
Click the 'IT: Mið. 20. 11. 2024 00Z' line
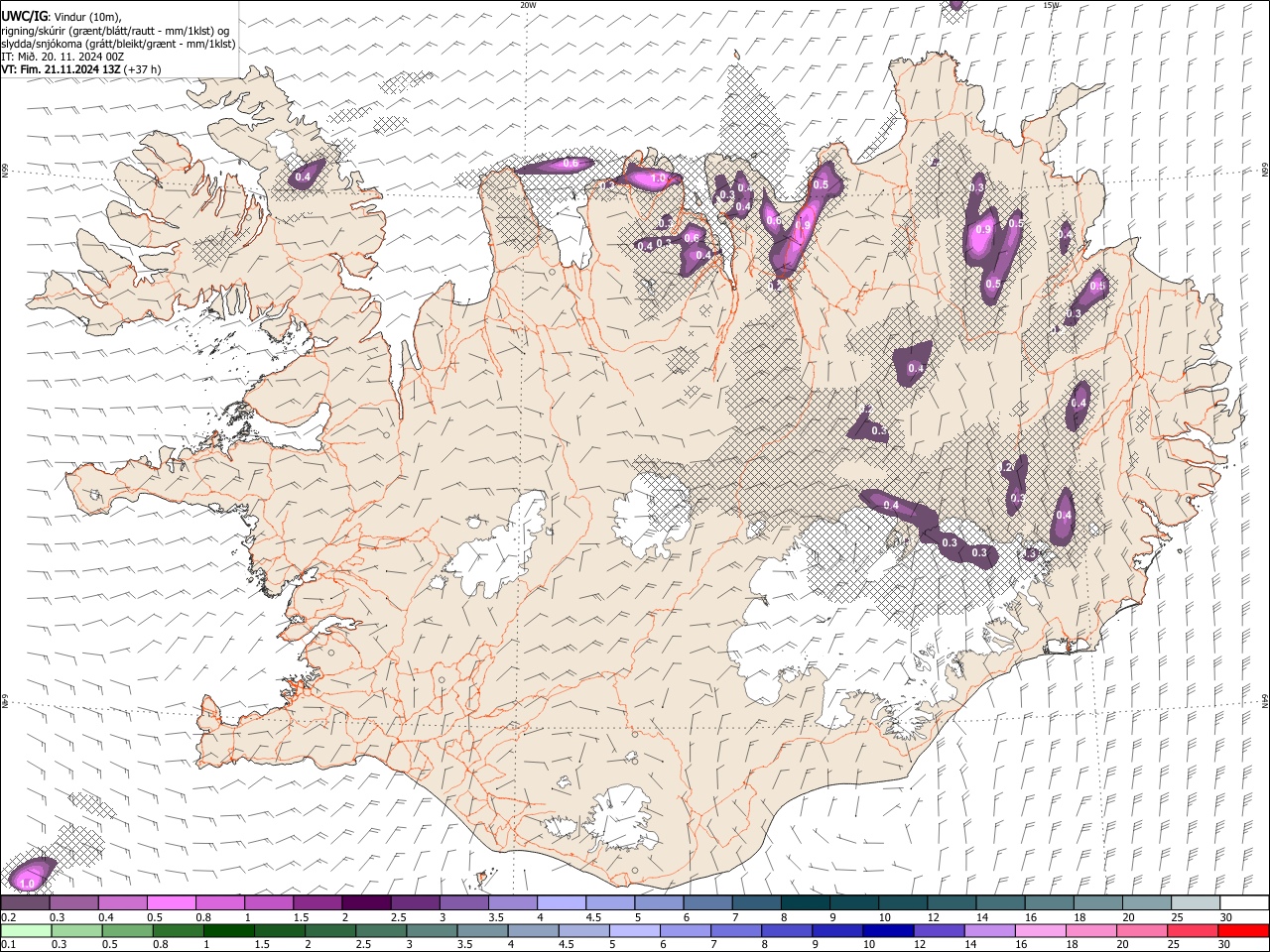coord(63,57)
